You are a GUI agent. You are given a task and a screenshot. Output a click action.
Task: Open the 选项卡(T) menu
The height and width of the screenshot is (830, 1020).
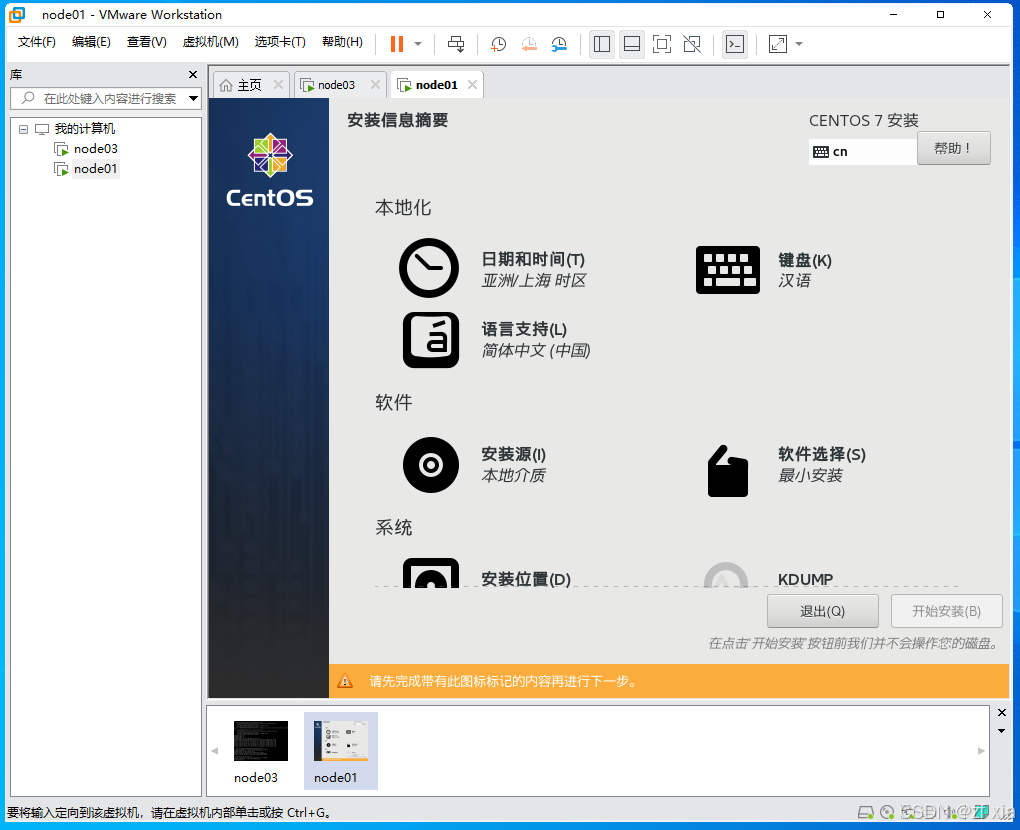280,42
